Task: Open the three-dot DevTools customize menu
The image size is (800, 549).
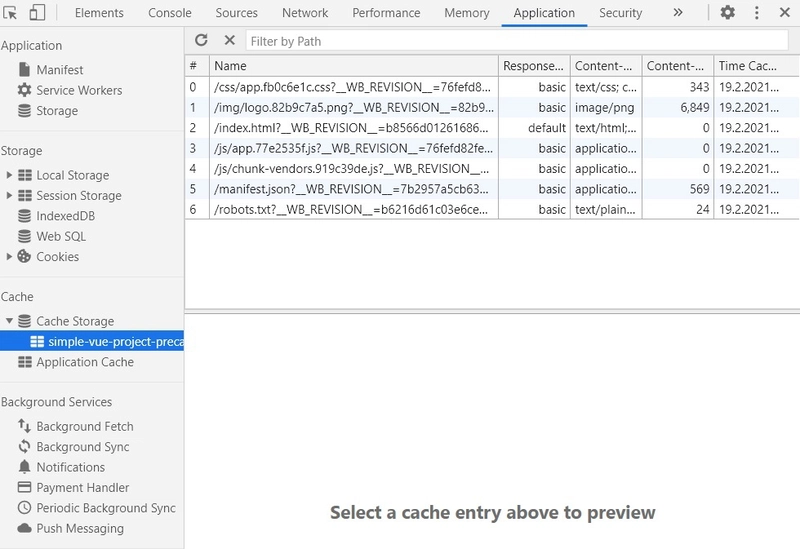Action: (756, 13)
